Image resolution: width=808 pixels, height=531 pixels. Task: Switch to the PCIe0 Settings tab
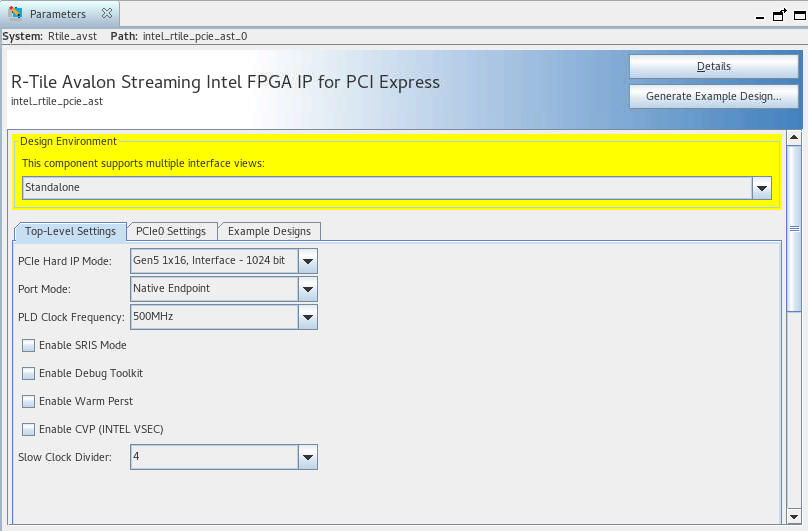point(171,232)
